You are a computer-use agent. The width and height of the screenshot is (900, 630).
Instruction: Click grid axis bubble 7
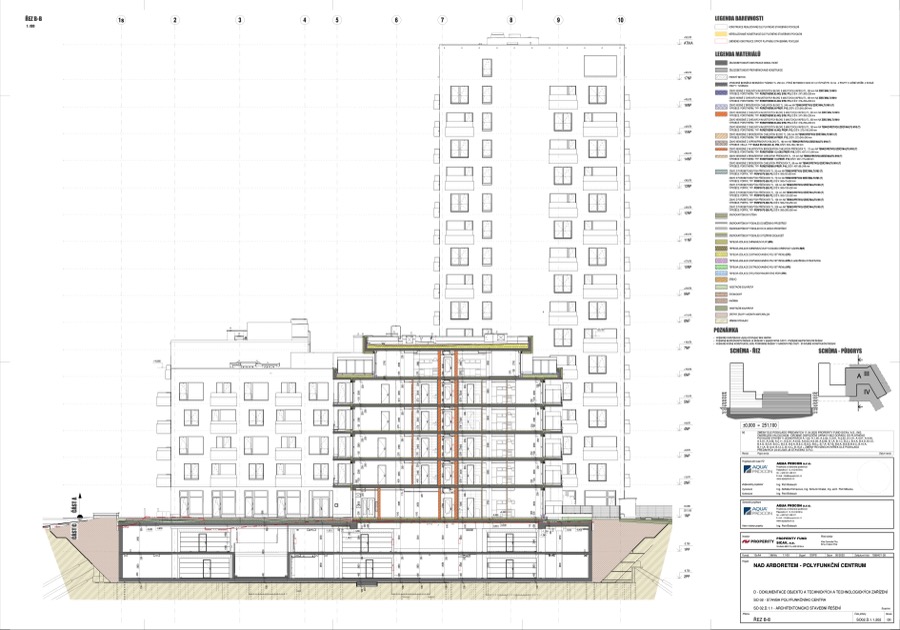(x=441, y=20)
